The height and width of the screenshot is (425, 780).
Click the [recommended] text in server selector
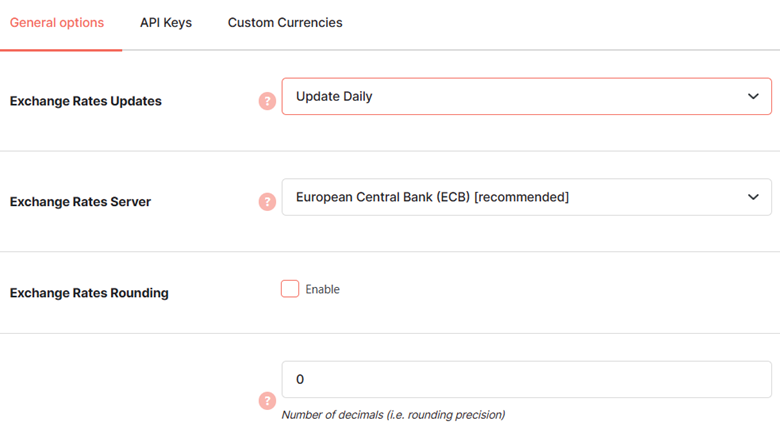click(x=521, y=197)
